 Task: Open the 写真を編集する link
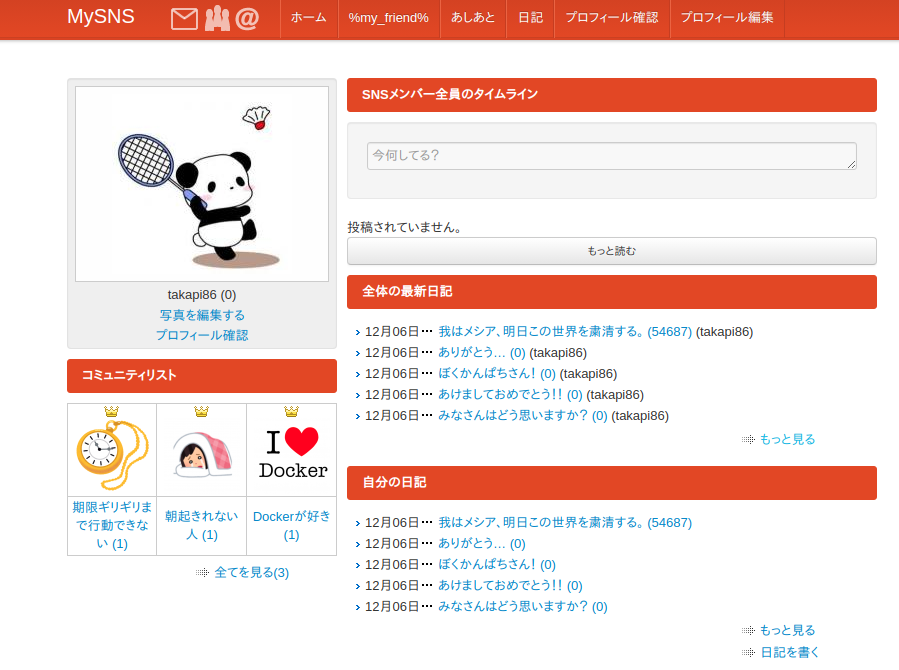(201, 315)
